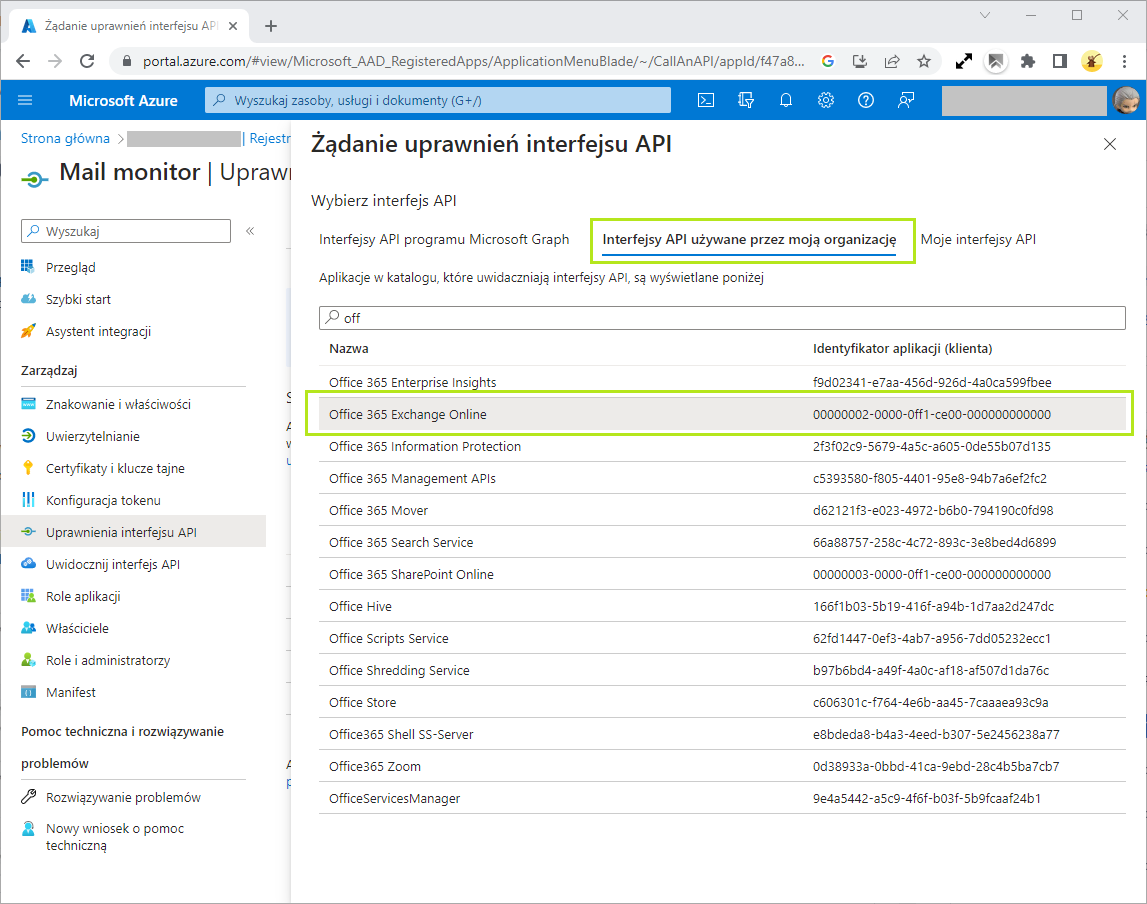1147x904 pixels.
Task: Open Uwierzytelnianie in sidebar
Action: (92, 437)
